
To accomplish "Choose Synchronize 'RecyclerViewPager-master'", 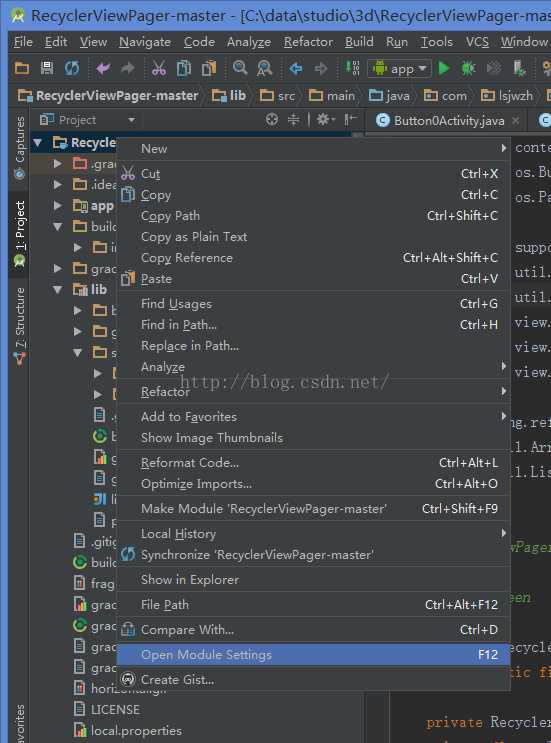I will click(313, 555).
